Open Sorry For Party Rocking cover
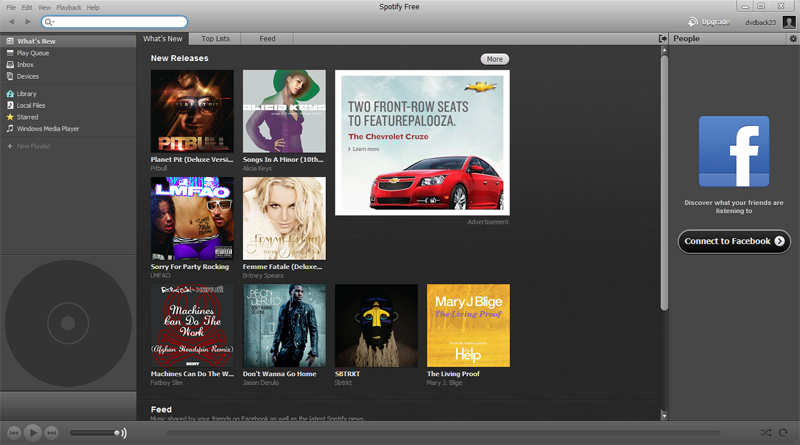Viewport: 800px width, 445px height. click(192, 218)
